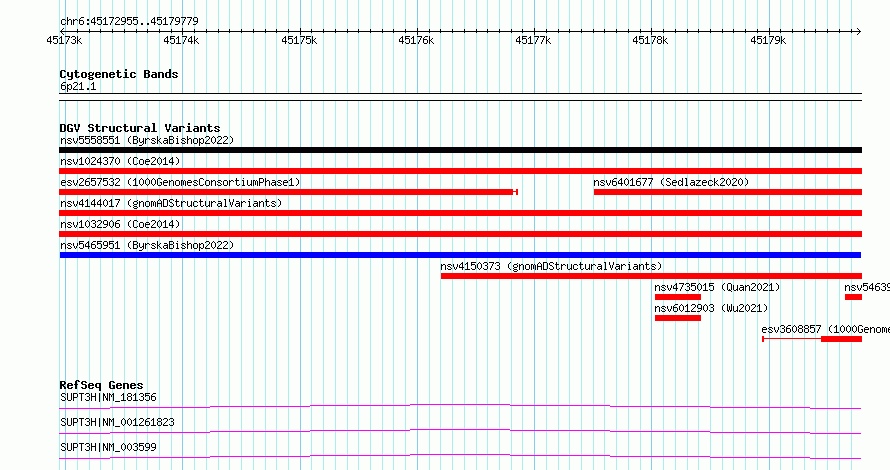Image resolution: width=890 pixels, height=470 pixels.
Task: Click the short red nsv6012903 bar
Action: (678, 318)
